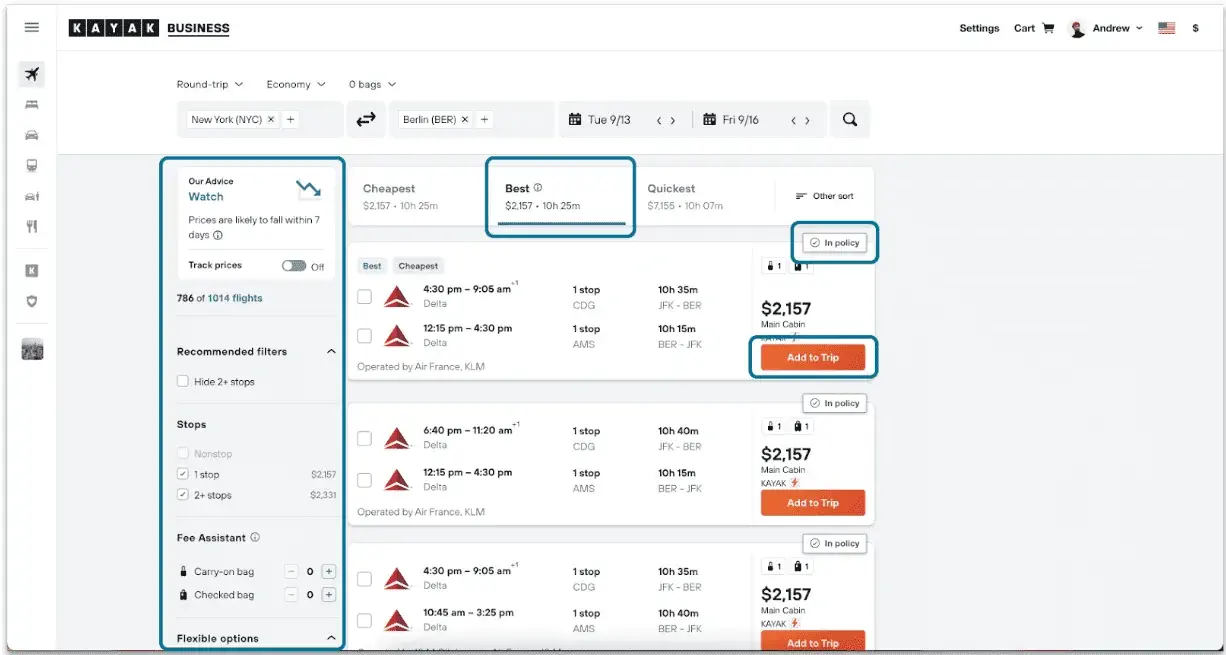This screenshot has width=1226, height=655.
Task: Uncheck the 1 stop filter
Action: pyautogui.click(x=183, y=474)
